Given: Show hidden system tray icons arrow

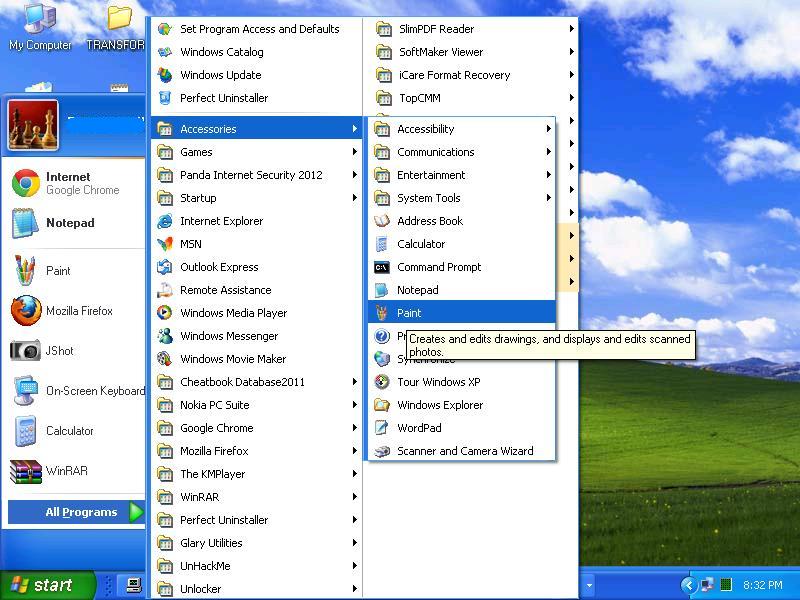Looking at the screenshot, I should (688, 585).
